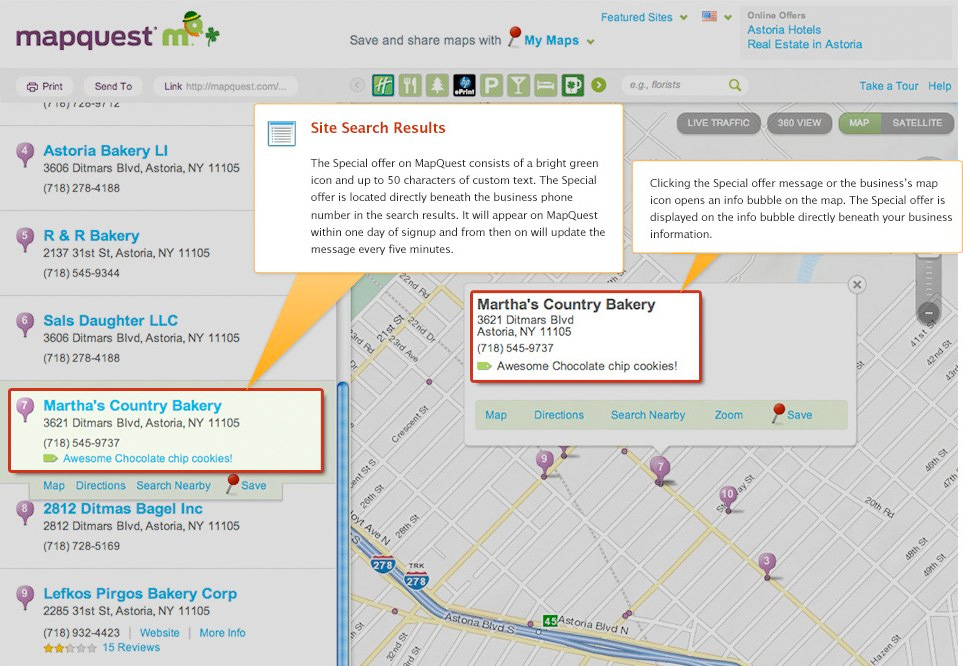Click pin 7 beside Martha's Country Bakery listing

[x=25, y=408]
